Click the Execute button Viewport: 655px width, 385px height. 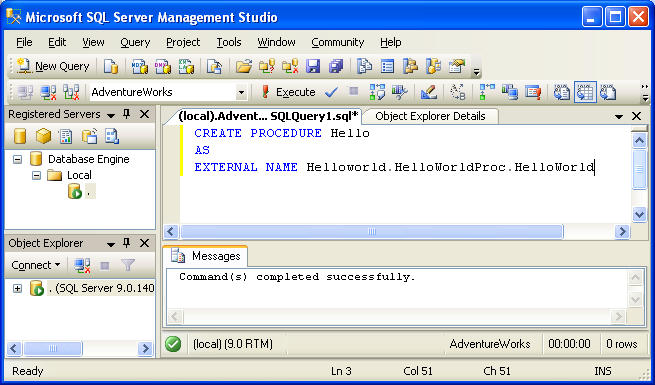coord(288,92)
